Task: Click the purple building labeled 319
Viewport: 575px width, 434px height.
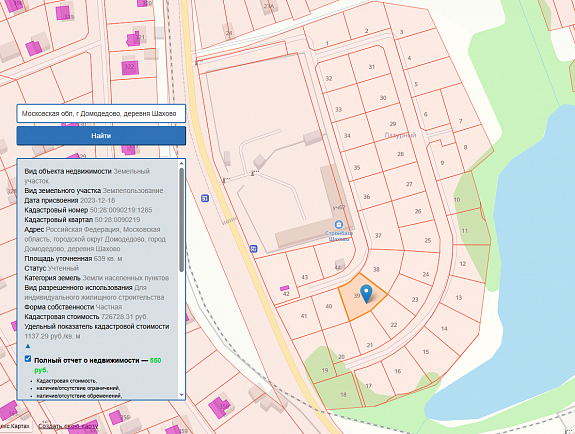Action: coord(63,13)
